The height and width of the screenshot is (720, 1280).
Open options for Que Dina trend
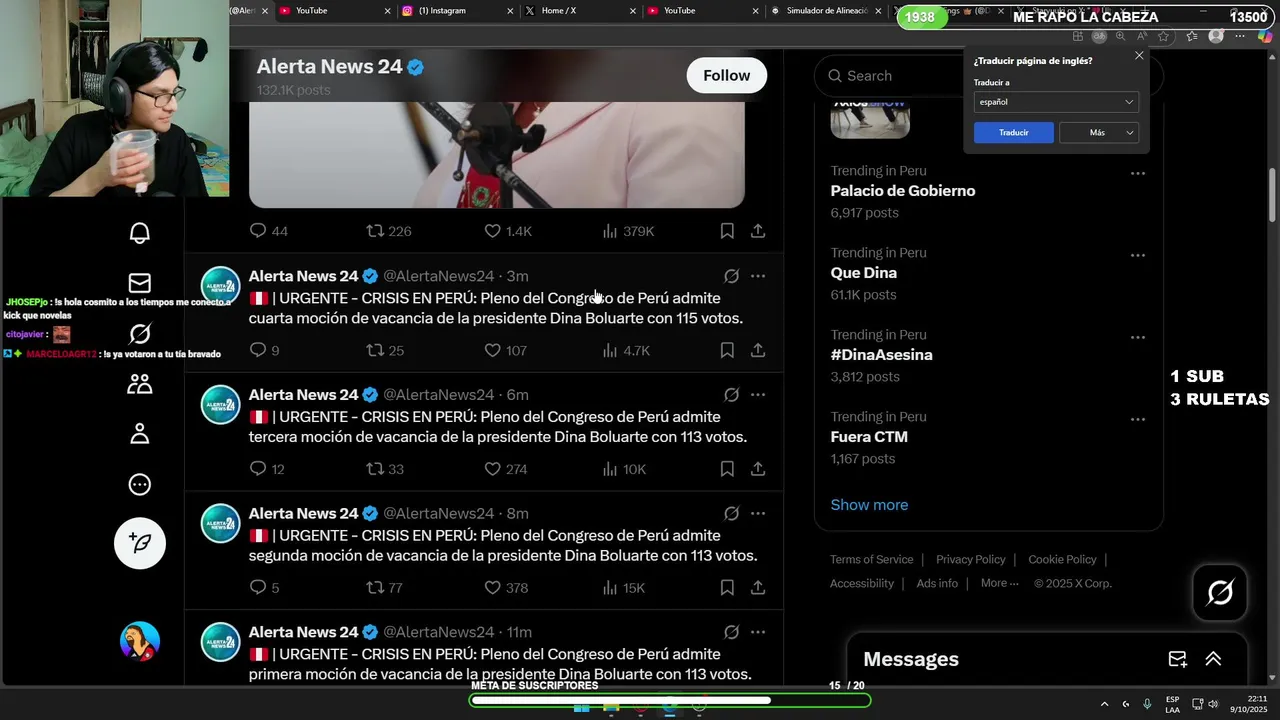(x=1137, y=255)
